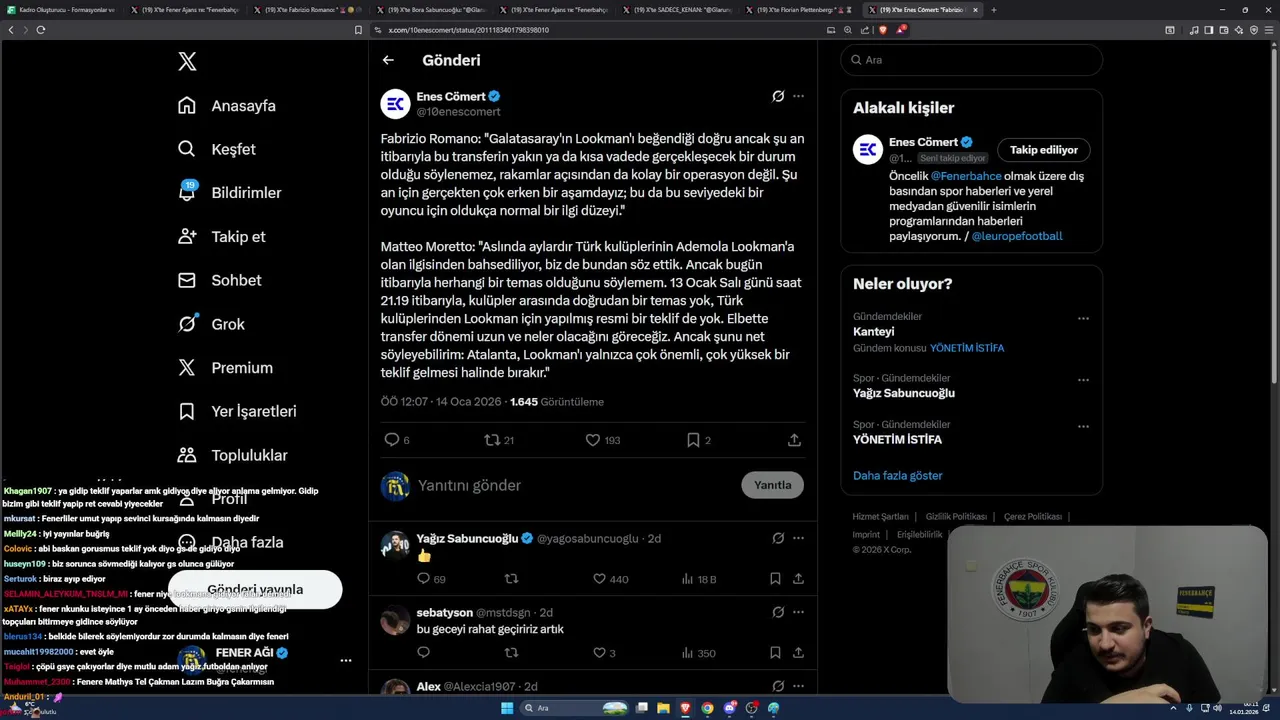
Task: Open FENER AĞI account menu dots
Action: (345, 660)
